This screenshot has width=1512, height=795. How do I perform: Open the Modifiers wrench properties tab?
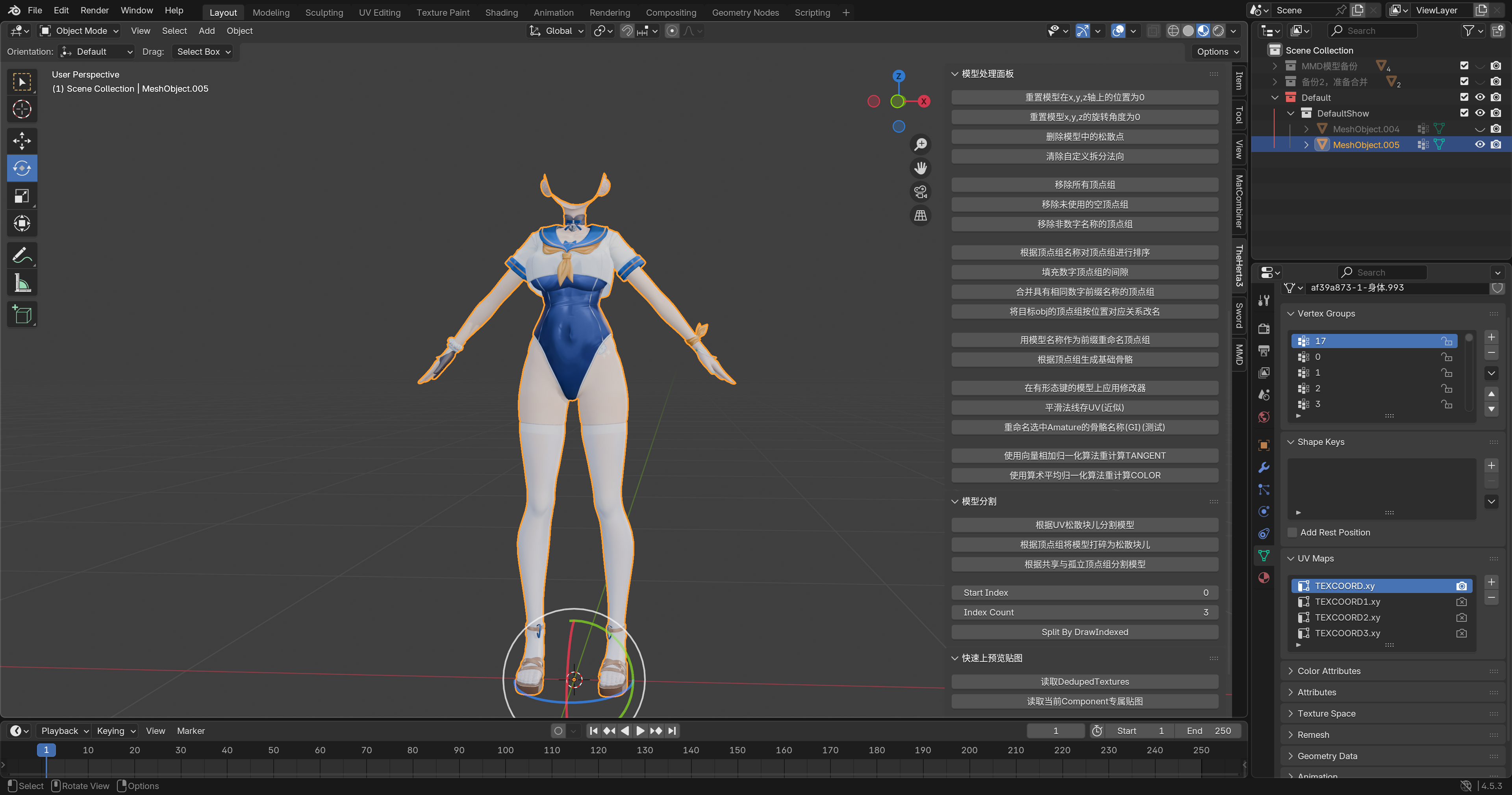coord(1264,467)
